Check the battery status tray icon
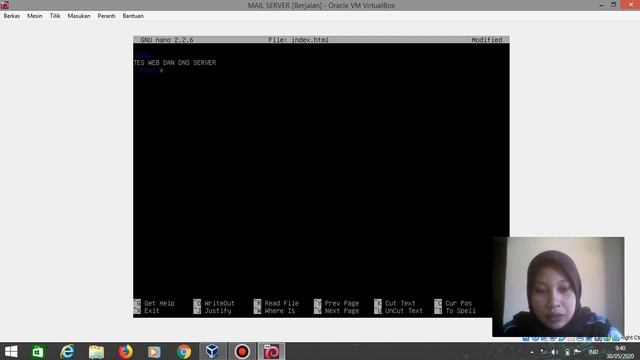This screenshot has width=640, height=360. point(567,352)
